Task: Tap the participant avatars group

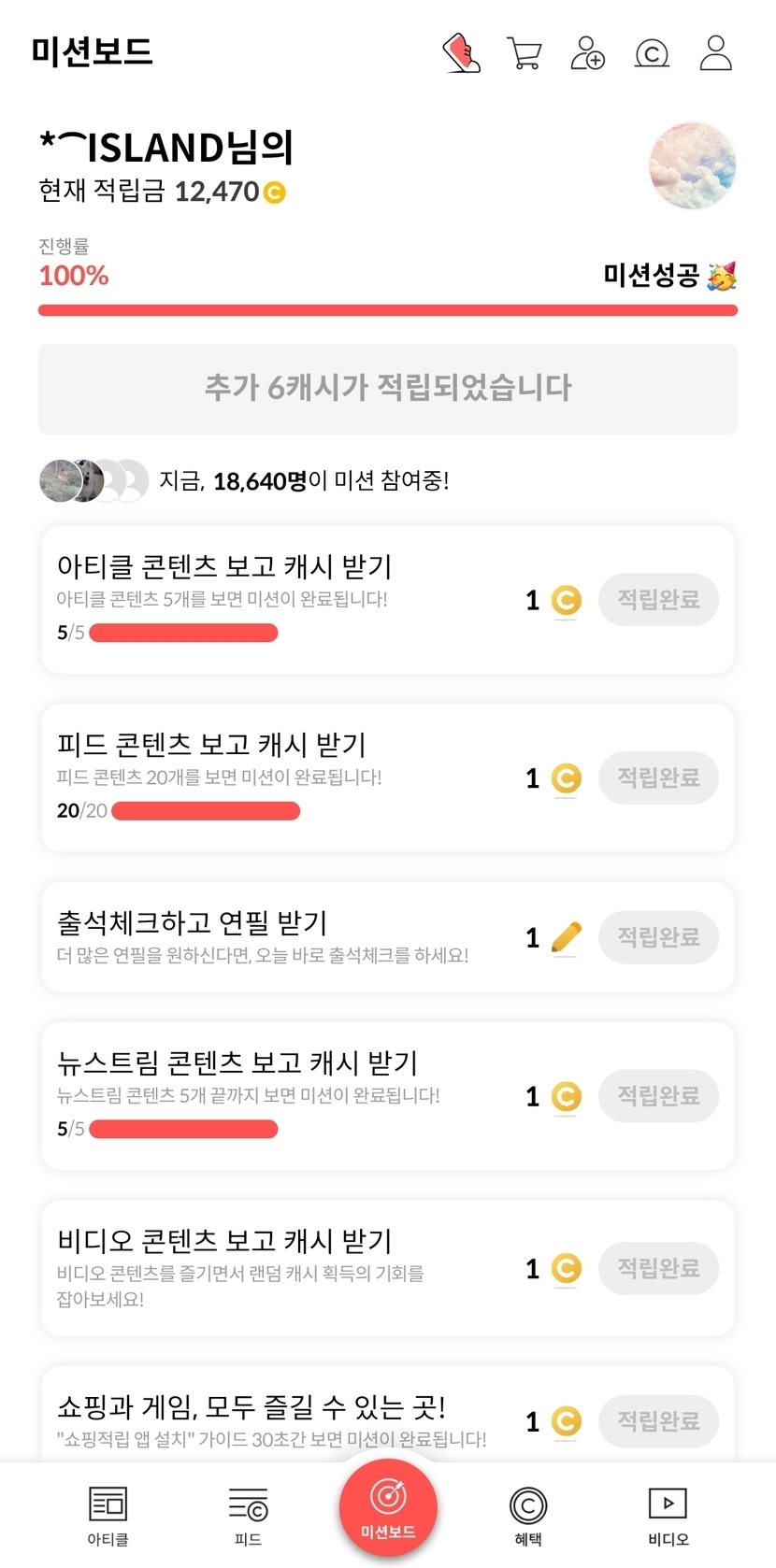Action: coord(93,481)
